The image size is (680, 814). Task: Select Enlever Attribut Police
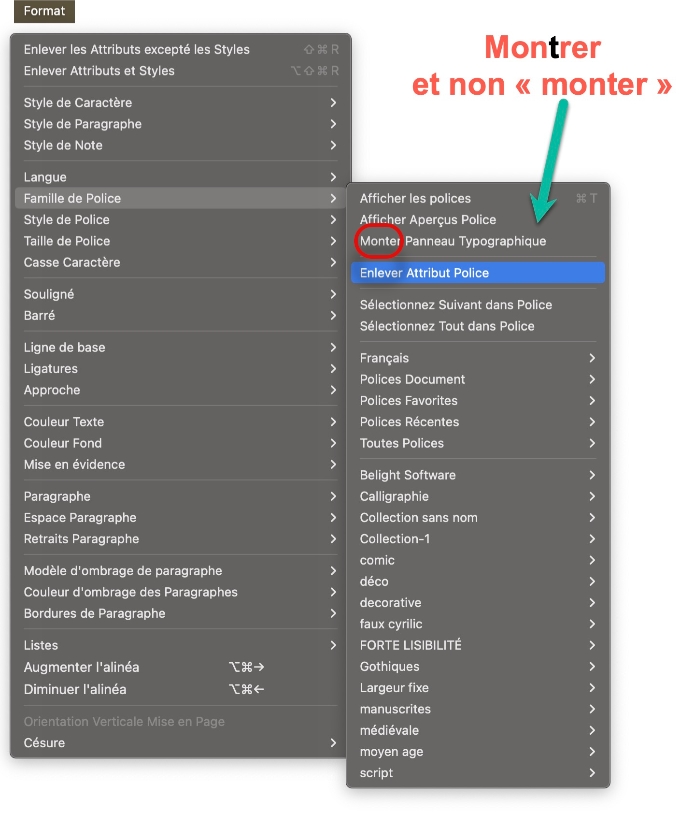pos(478,273)
